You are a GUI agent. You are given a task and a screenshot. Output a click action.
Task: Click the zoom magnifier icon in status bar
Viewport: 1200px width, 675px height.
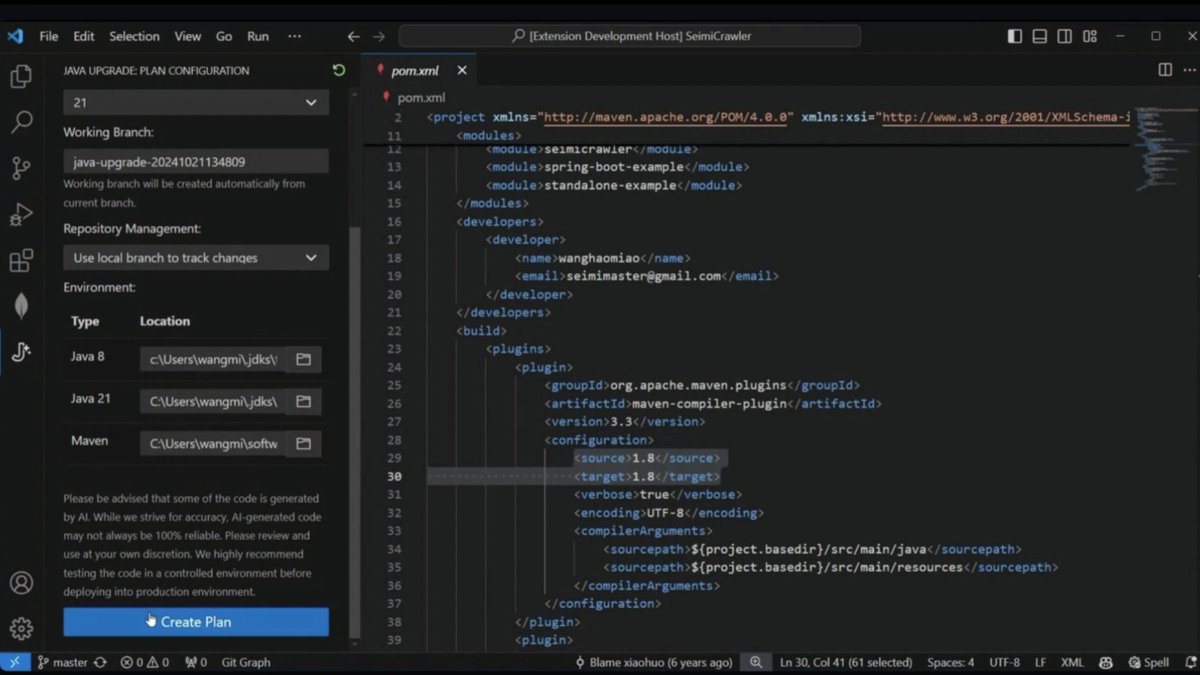756,662
